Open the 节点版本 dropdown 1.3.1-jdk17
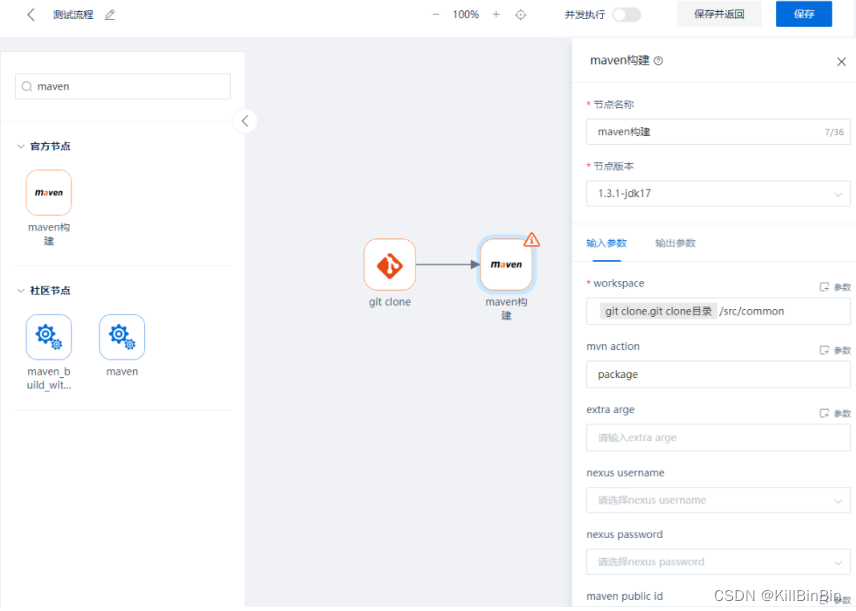856x611 pixels. coord(718,193)
